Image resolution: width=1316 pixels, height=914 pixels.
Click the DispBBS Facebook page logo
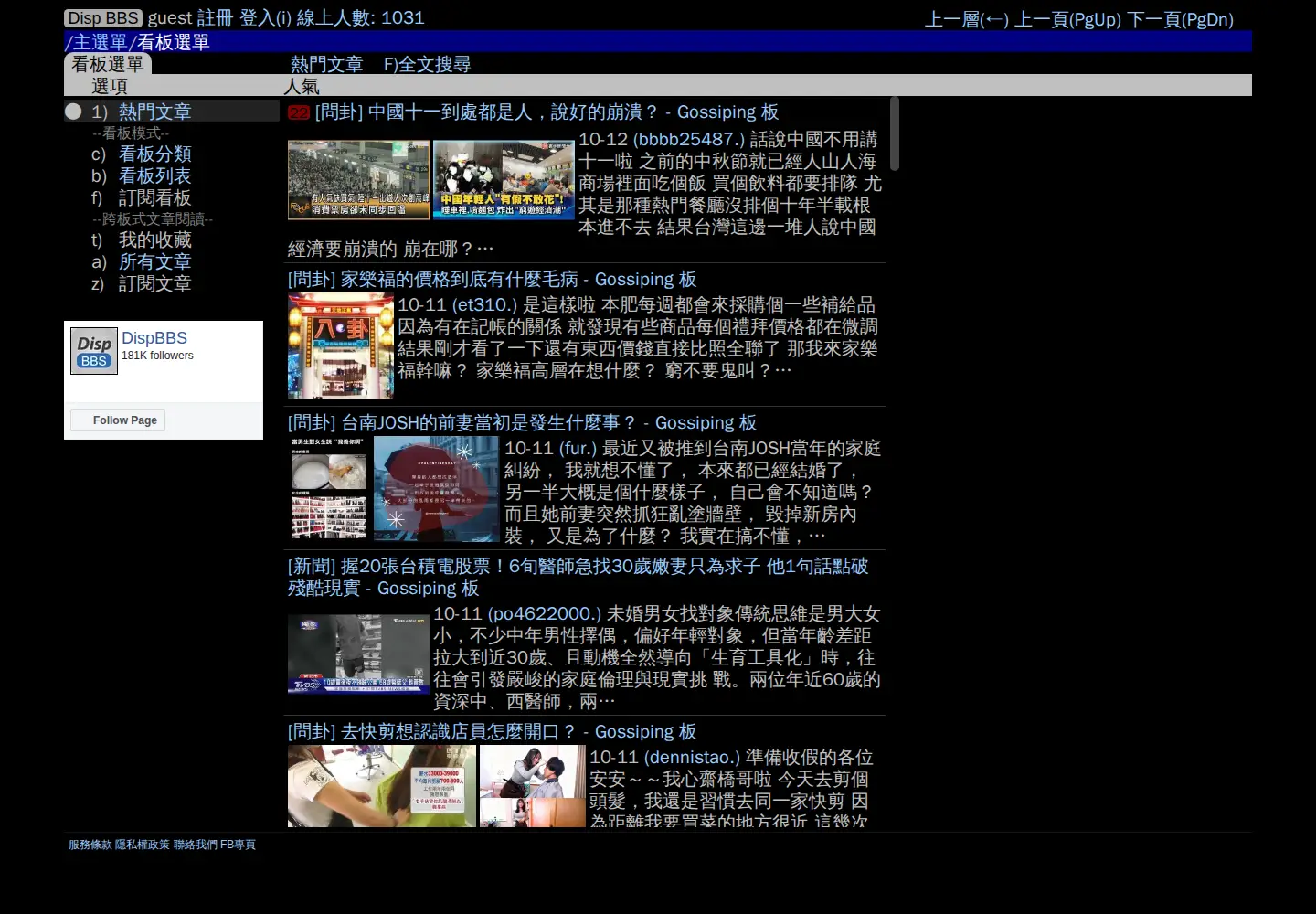94,351
